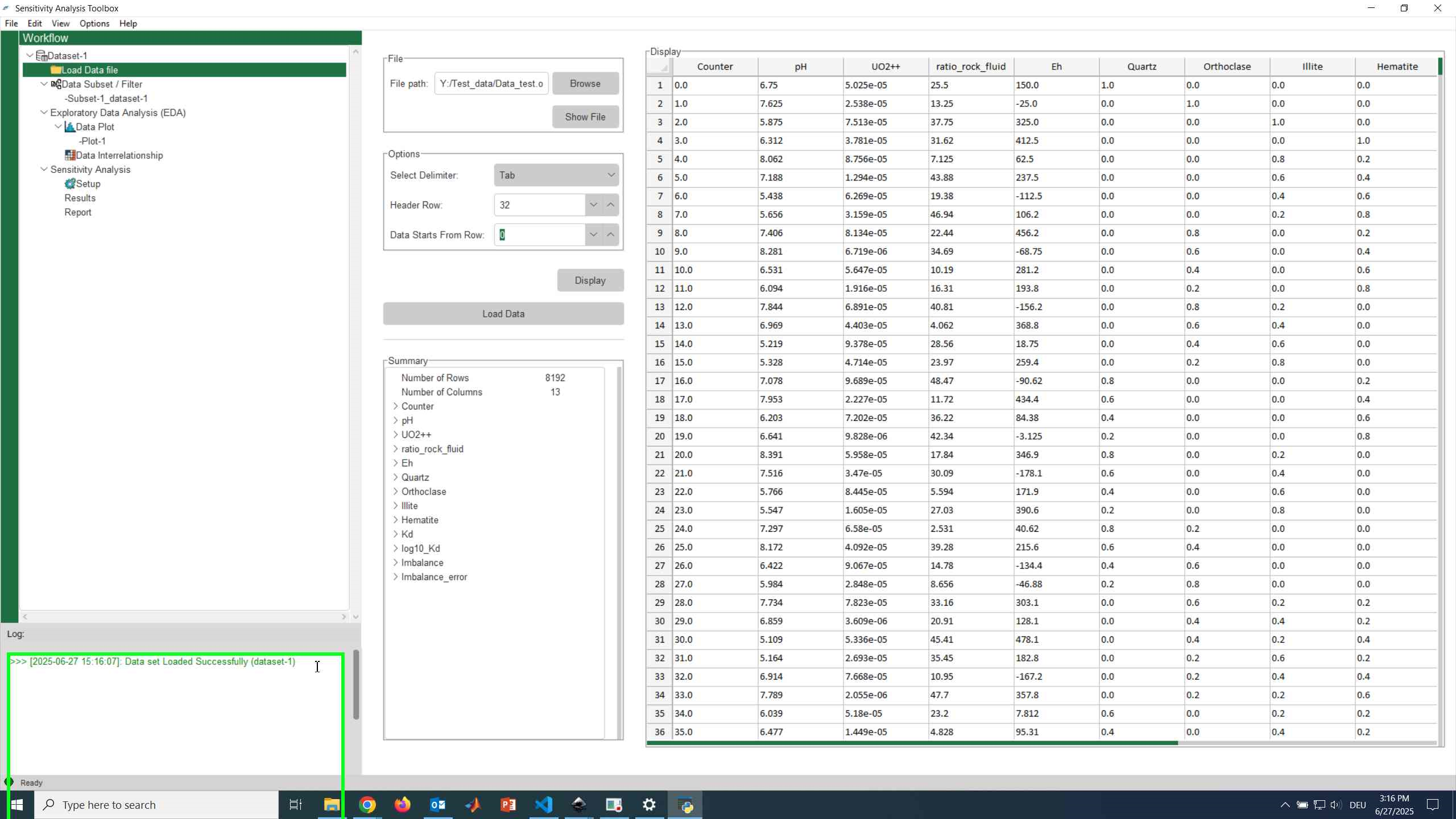Collapse the Data Plot node

(x=59, y=126)
